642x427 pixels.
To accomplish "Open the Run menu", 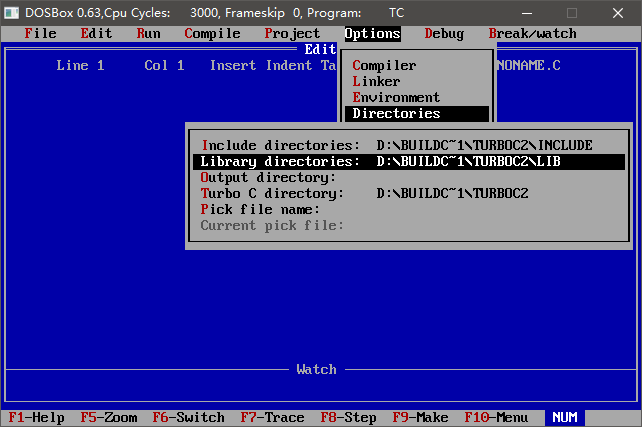I will tap(148, 34).
